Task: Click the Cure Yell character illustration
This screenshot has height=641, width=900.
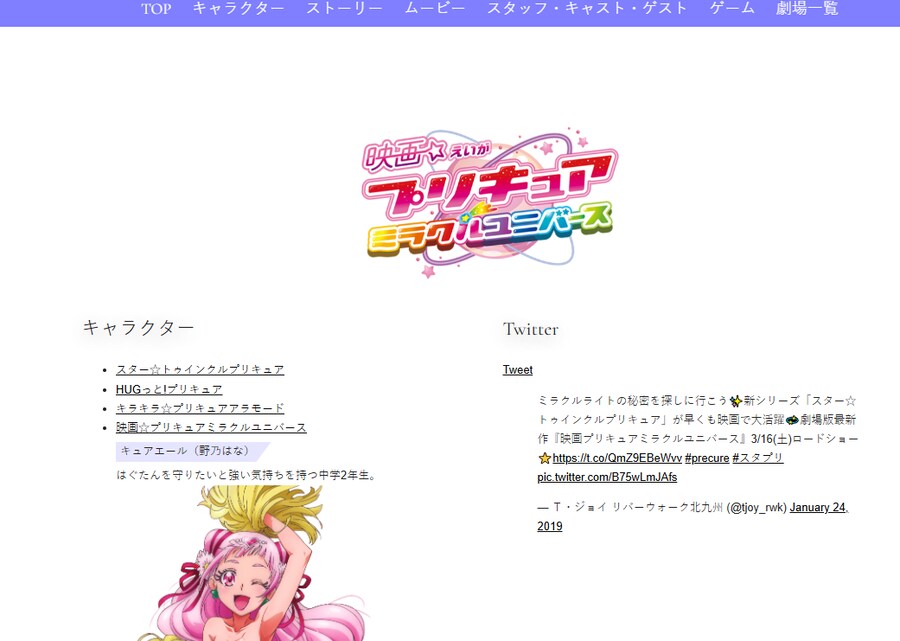Action: pos(253,563)
